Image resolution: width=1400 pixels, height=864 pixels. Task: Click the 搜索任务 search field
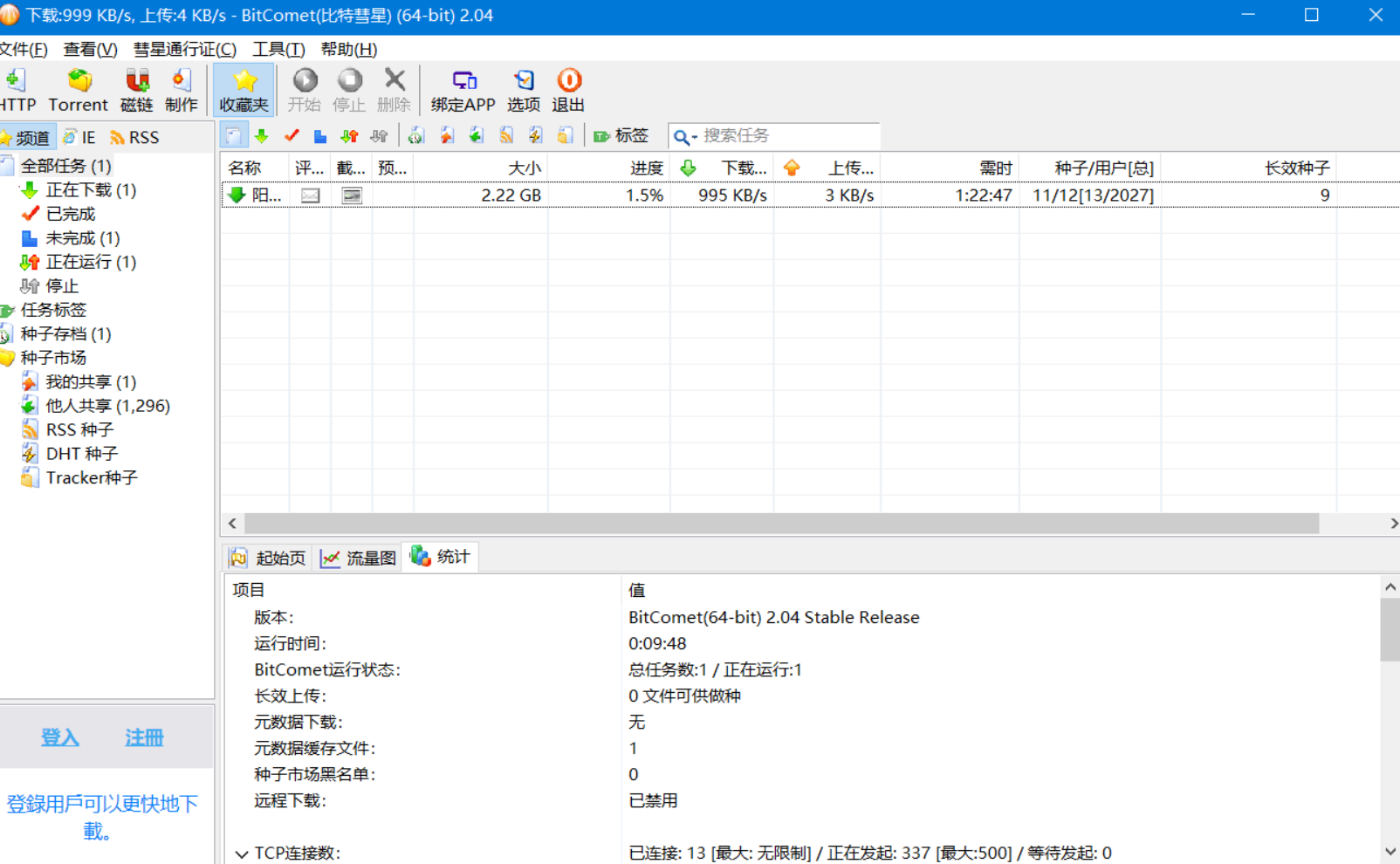click(788, 135)
